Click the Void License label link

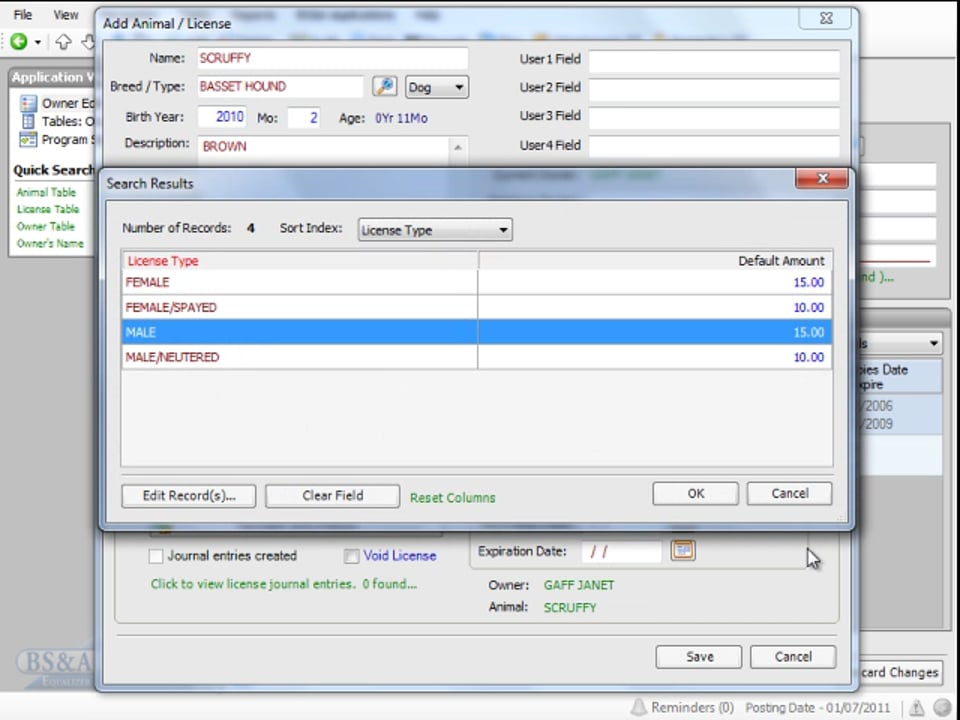tap(400, 556)
